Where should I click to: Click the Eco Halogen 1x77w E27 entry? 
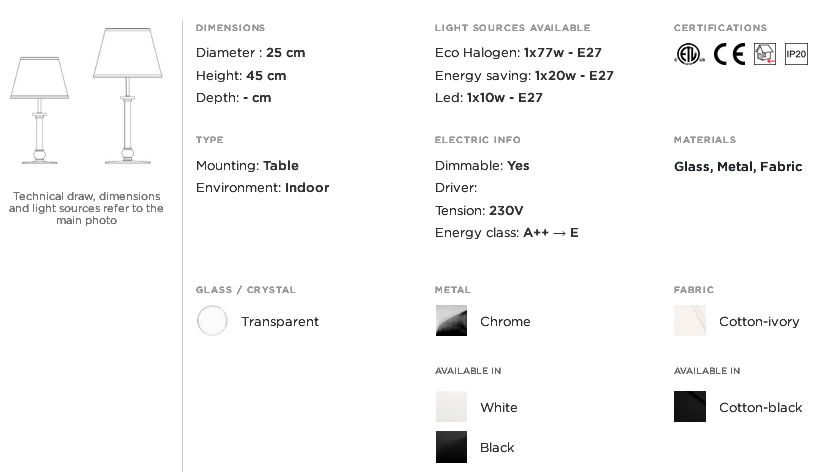click(518, 53)
